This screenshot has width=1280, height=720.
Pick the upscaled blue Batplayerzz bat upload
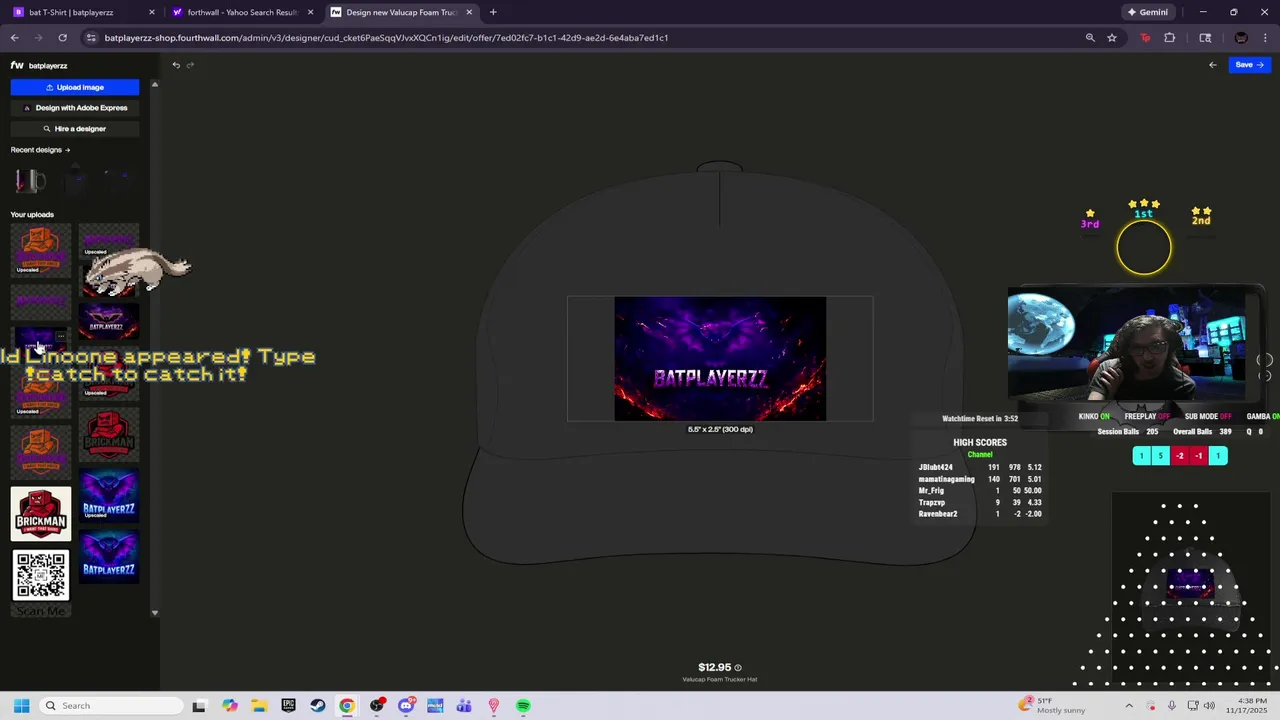(x=109, y=496)
